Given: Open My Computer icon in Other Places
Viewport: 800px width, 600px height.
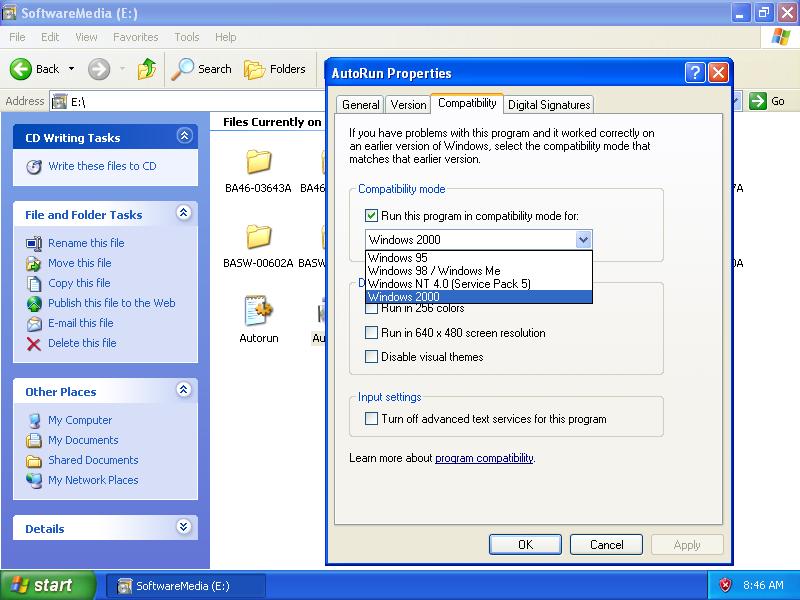Looking at the screenshot, I should 34,420.
